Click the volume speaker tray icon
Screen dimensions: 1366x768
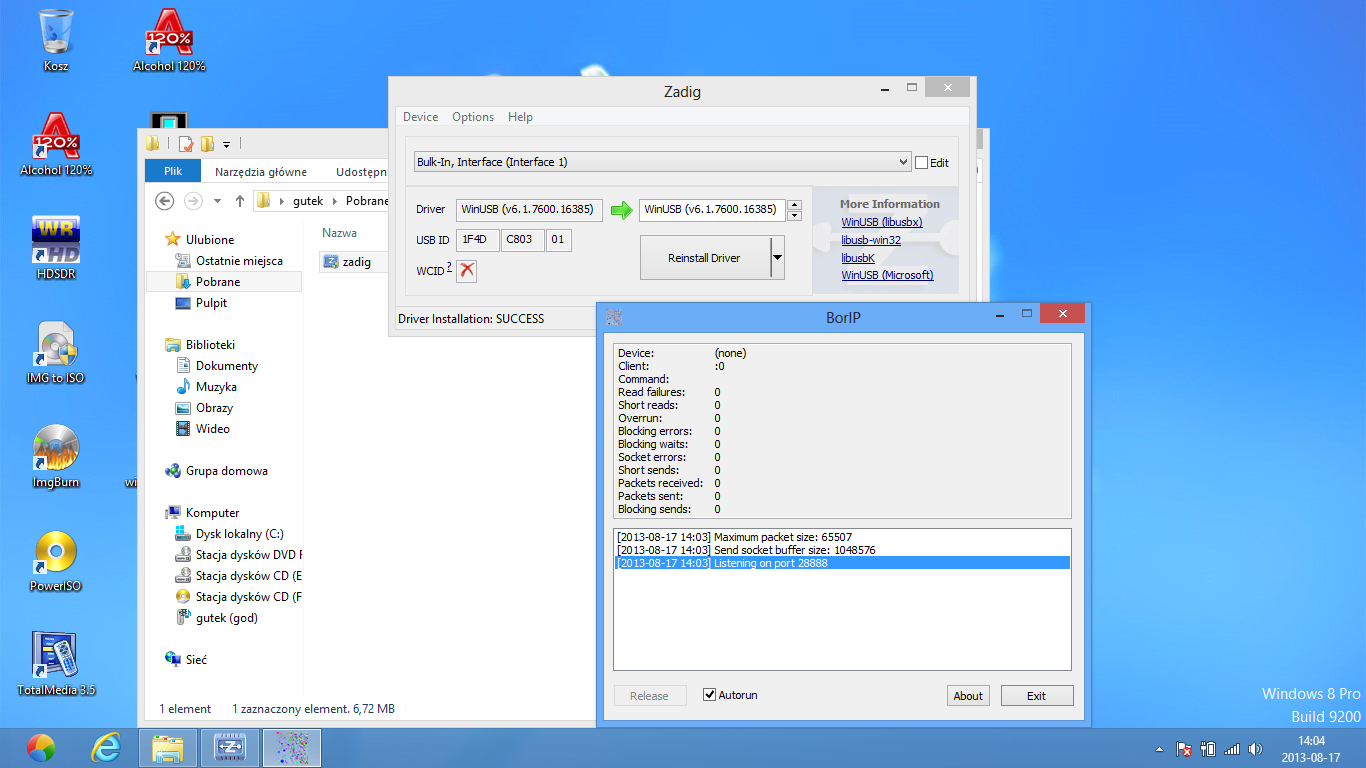(1255, 749)
